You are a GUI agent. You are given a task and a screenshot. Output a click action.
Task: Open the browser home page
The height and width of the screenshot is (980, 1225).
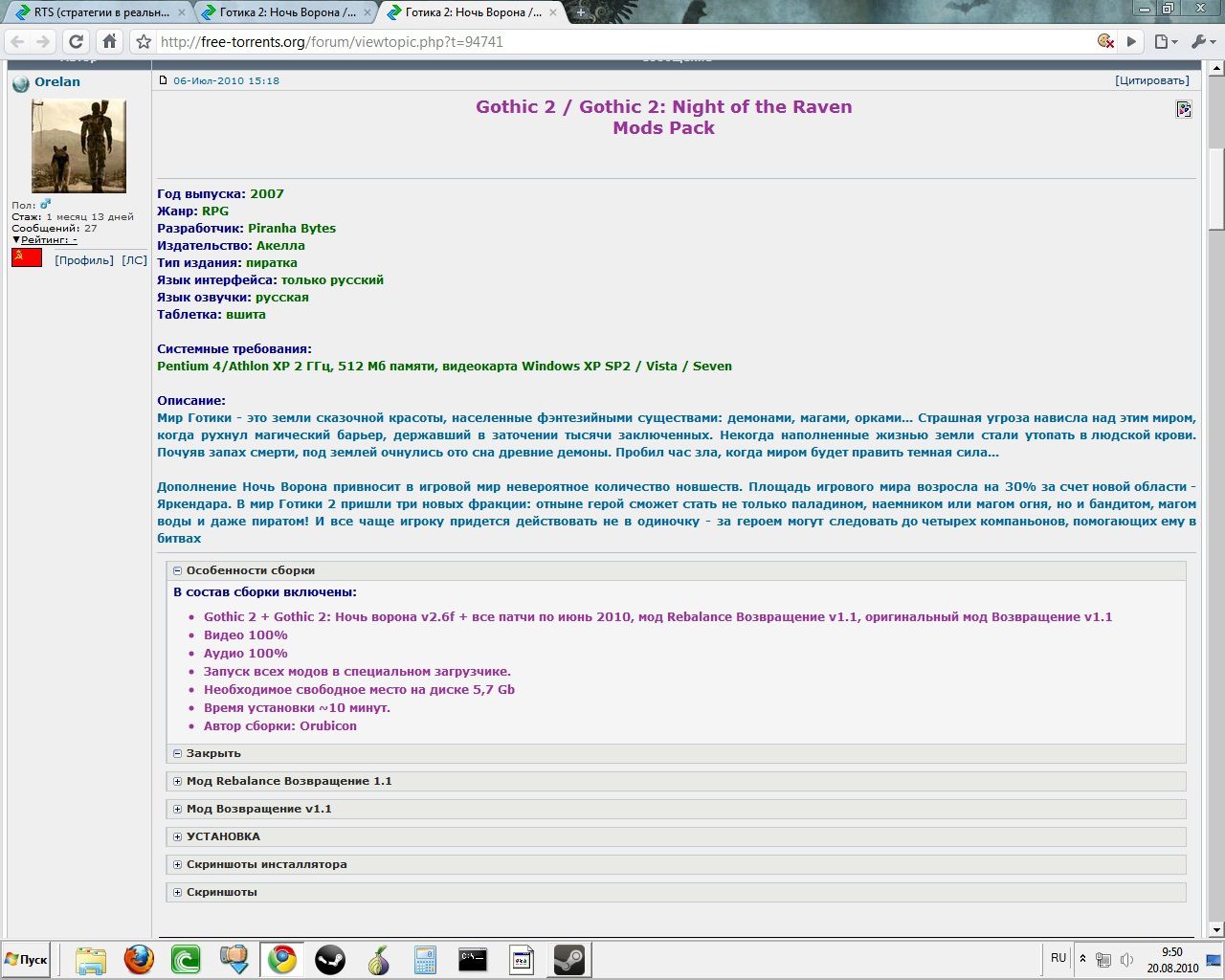click(x=110, y=42)
